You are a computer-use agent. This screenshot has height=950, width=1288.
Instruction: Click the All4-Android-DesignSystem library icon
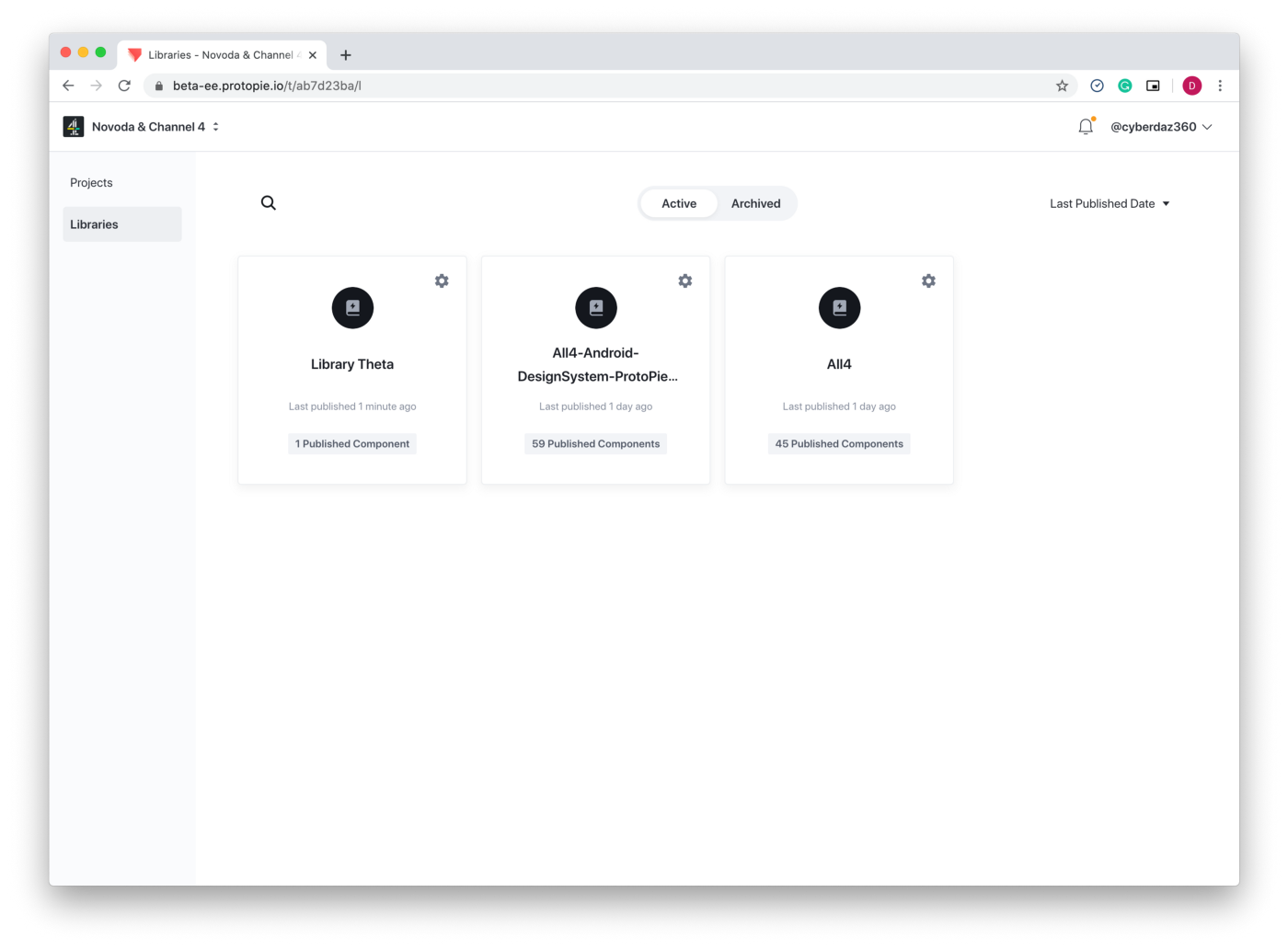click(596, 308)
